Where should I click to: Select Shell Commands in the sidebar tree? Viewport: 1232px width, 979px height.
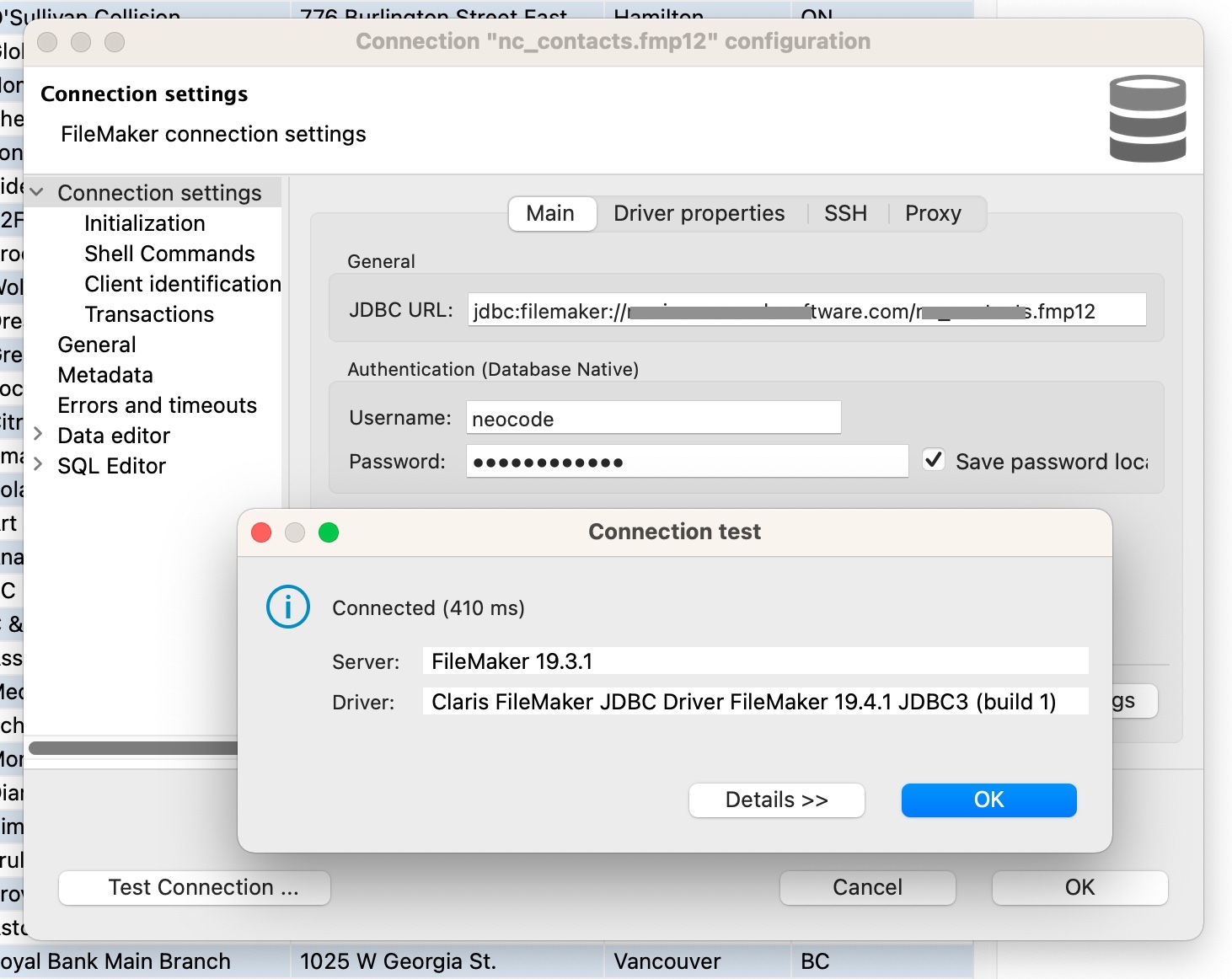point(169,254)
